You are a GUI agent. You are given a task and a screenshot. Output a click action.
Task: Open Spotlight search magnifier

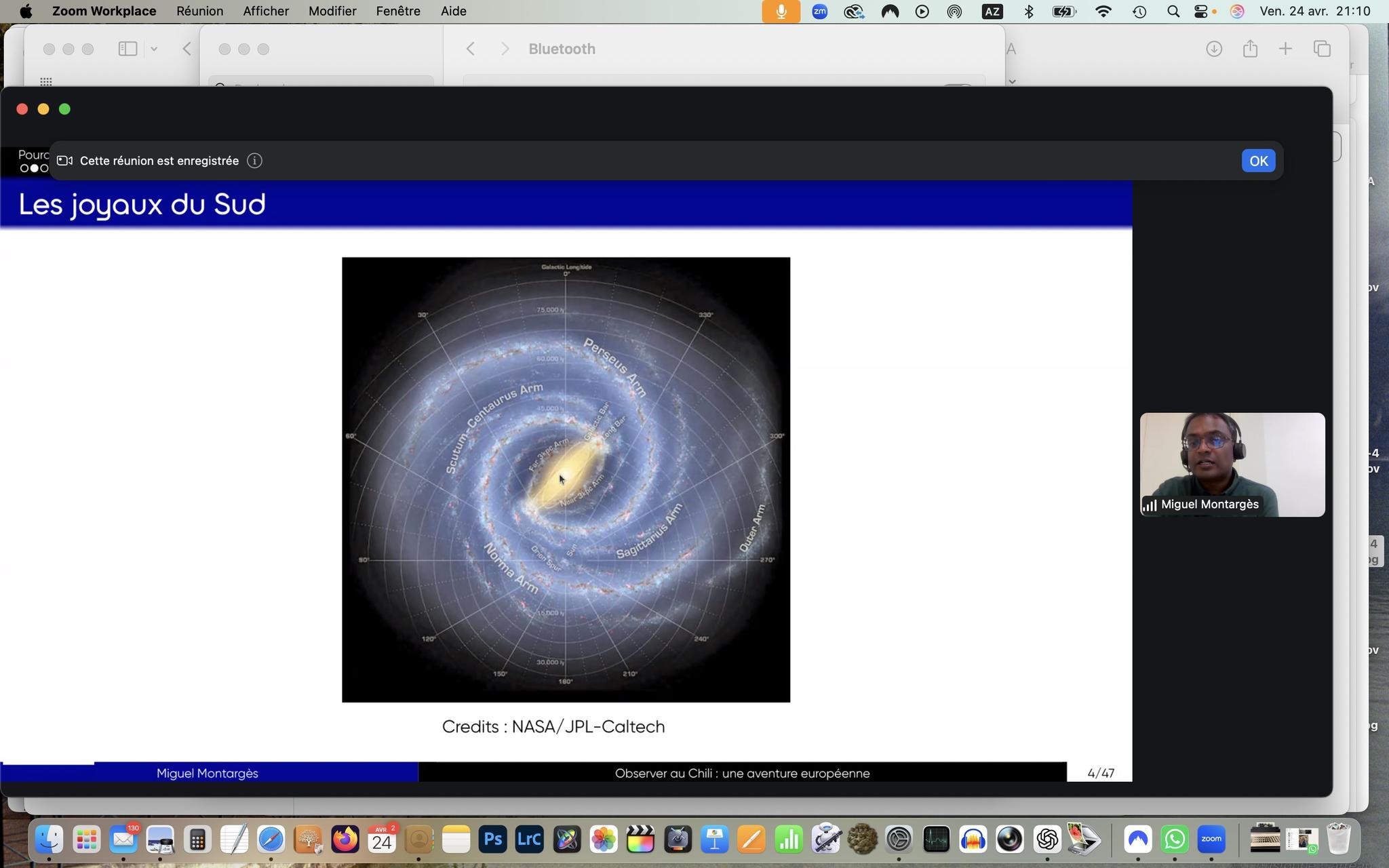(x=1173, y=11)
